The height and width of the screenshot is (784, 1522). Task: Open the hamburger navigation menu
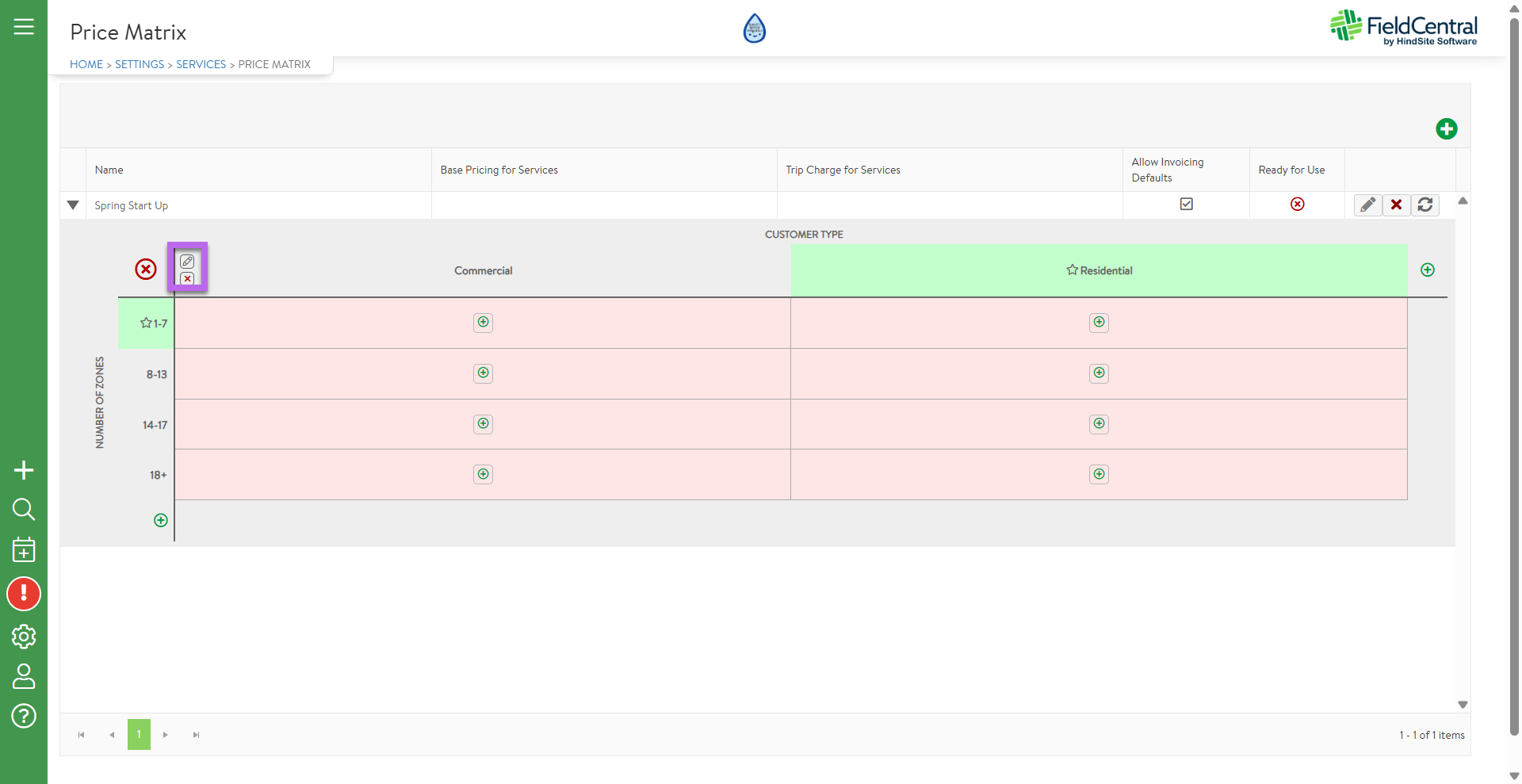pyautogui.click(x=24, y=27)
